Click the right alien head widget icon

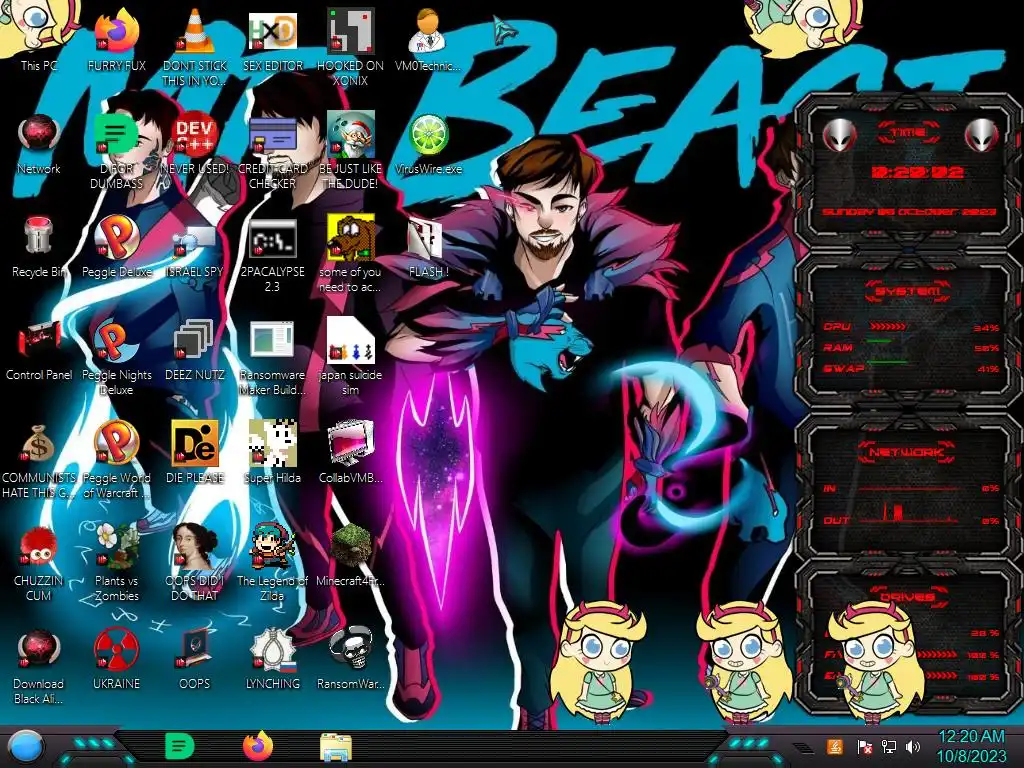tap(981, 136)
